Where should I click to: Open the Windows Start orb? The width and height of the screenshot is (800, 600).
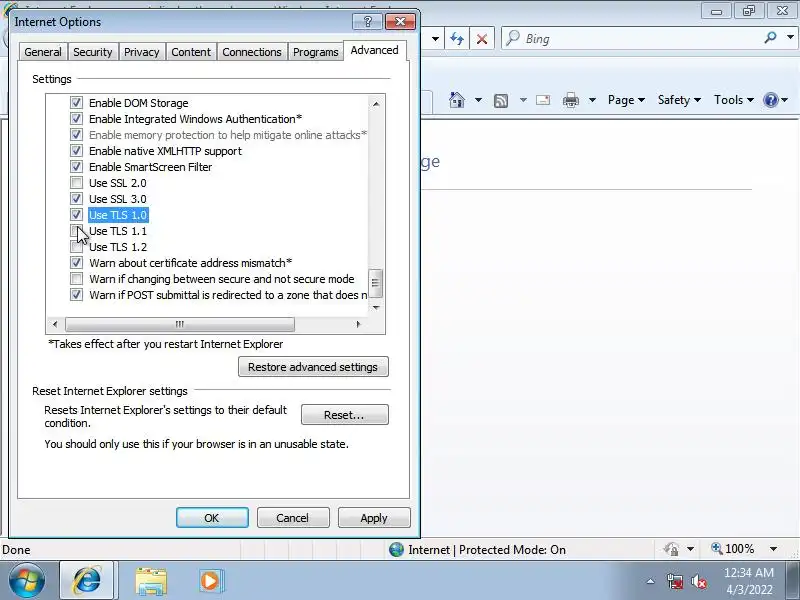(x=27, y=581)
